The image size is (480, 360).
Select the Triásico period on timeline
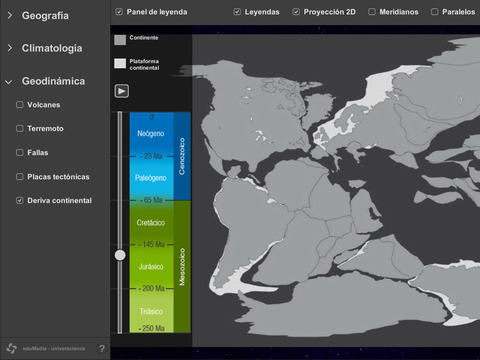pos(151,311)
